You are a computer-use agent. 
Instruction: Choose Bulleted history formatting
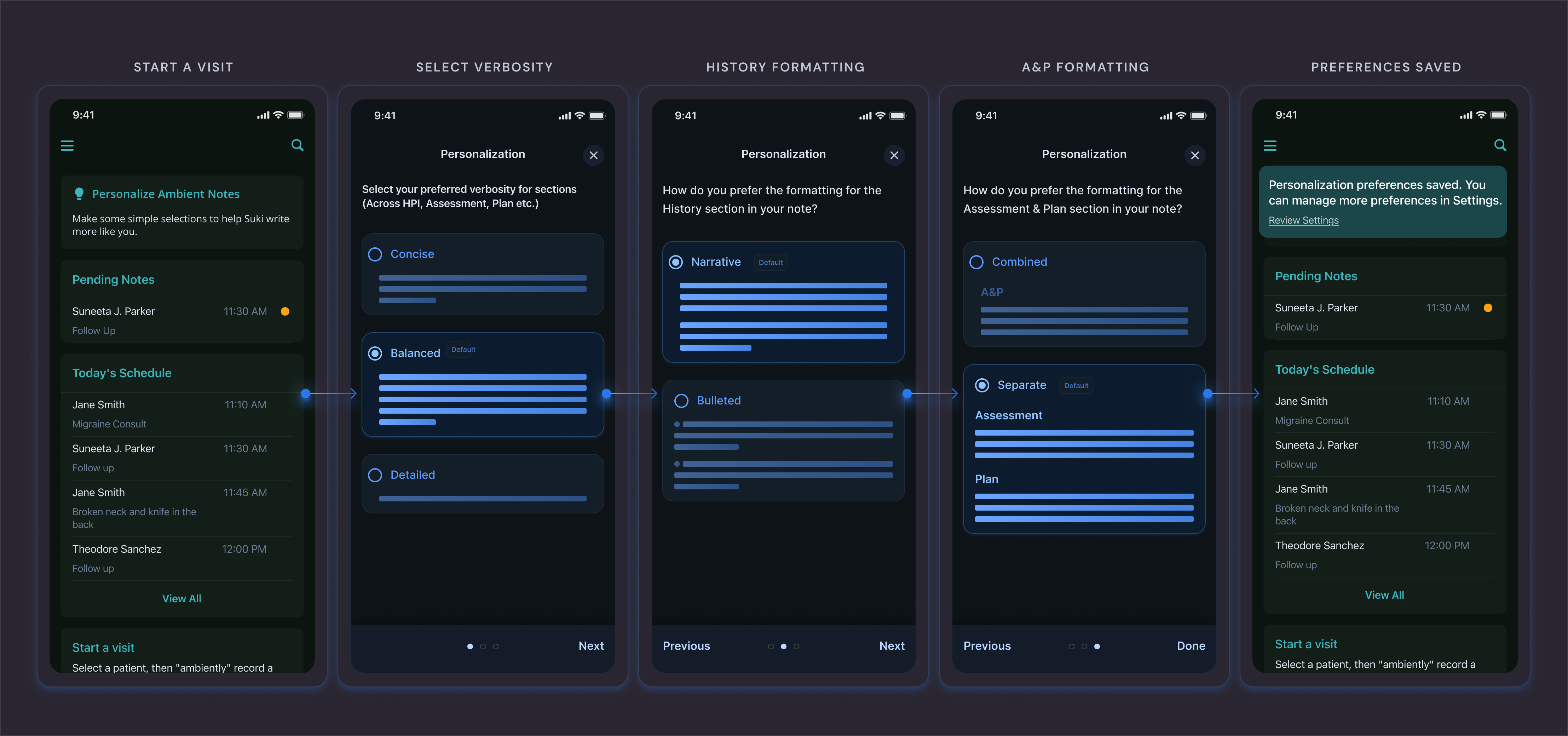[x=783, y=440]
